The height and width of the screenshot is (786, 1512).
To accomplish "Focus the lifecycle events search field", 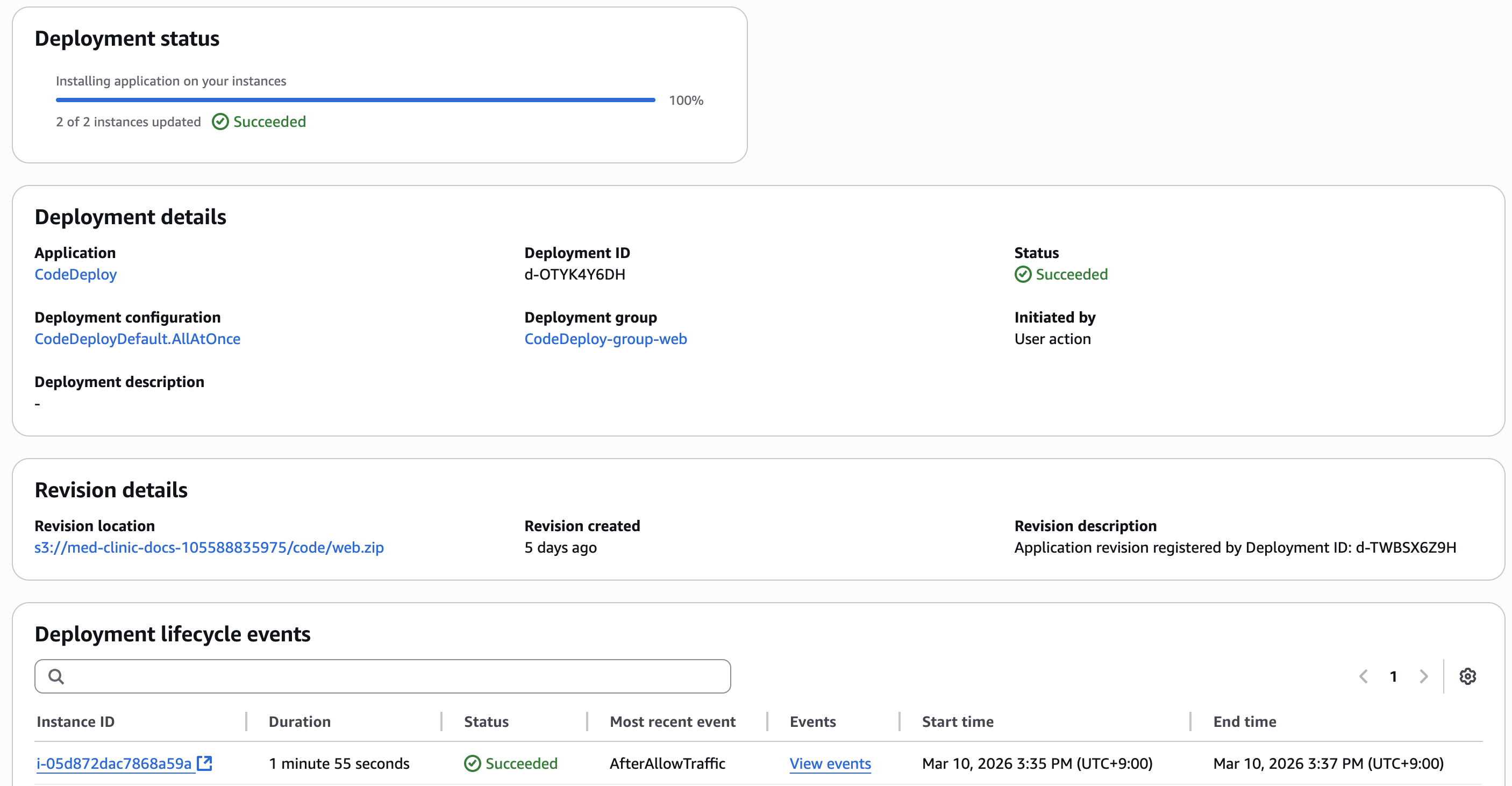I will pyautogui.click(x=393, y=676).
